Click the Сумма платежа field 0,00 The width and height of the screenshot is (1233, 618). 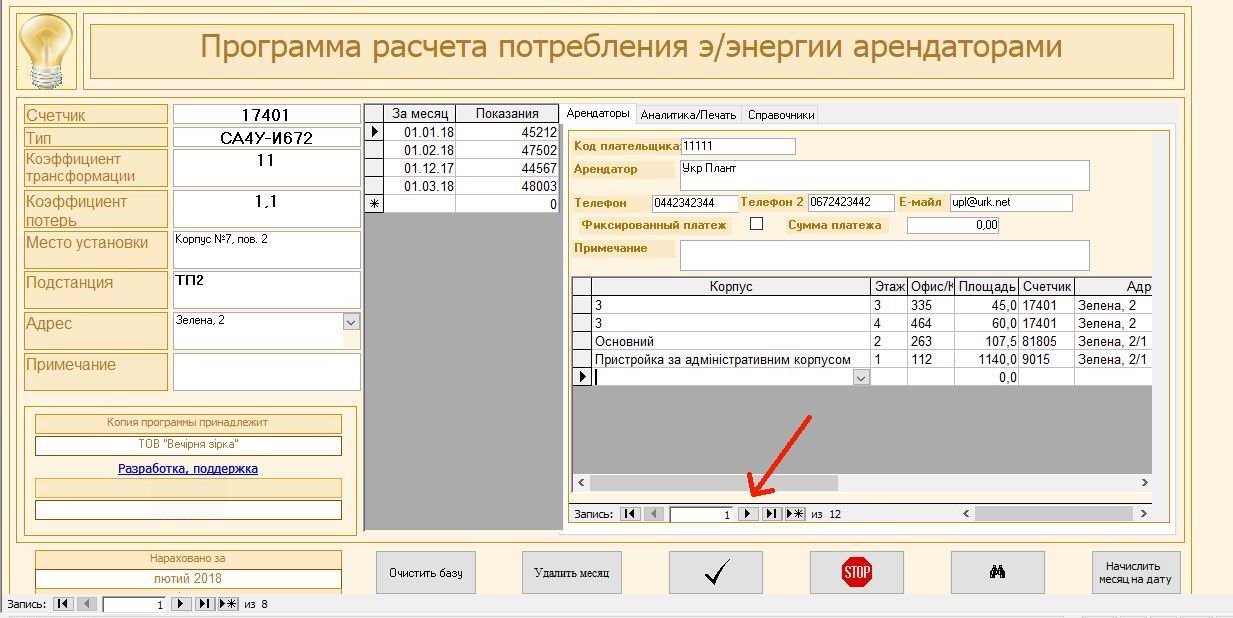tap(953, 225)
